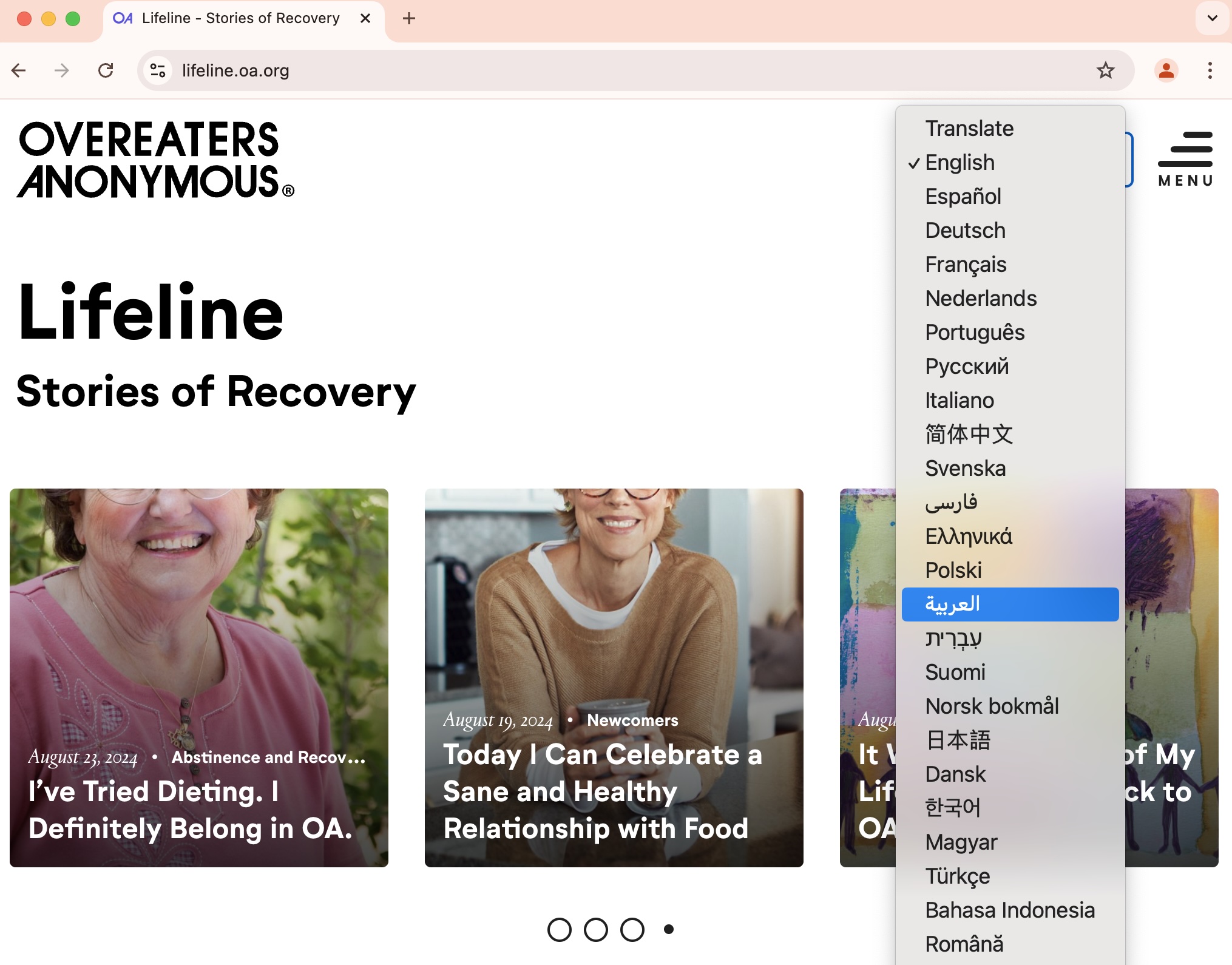Read 'Today I Can Celebrate' story
Image resolution: width=1232 pixels, height=965 pixels.
[603, 791]
